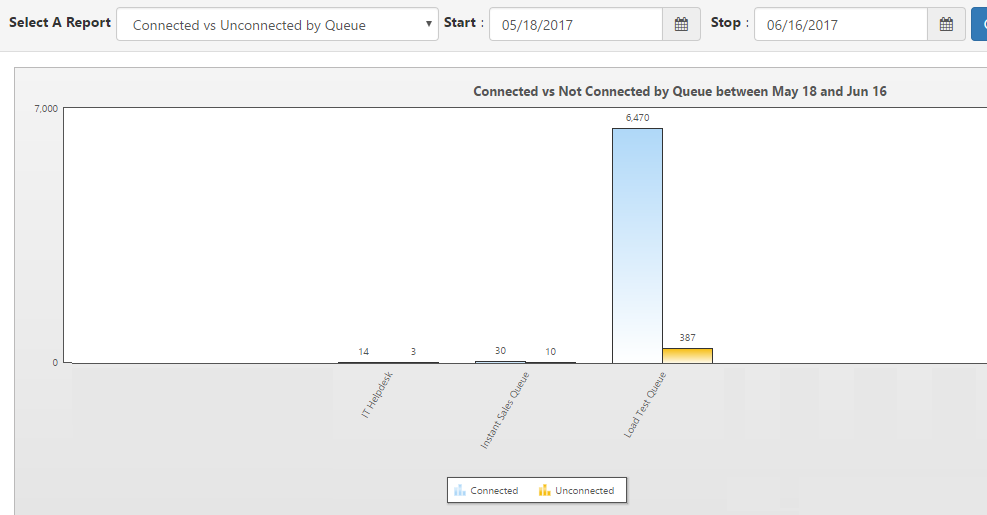Toggle the Unconnected legend series
Screen dimensions: 987x515
coord(577,490)
